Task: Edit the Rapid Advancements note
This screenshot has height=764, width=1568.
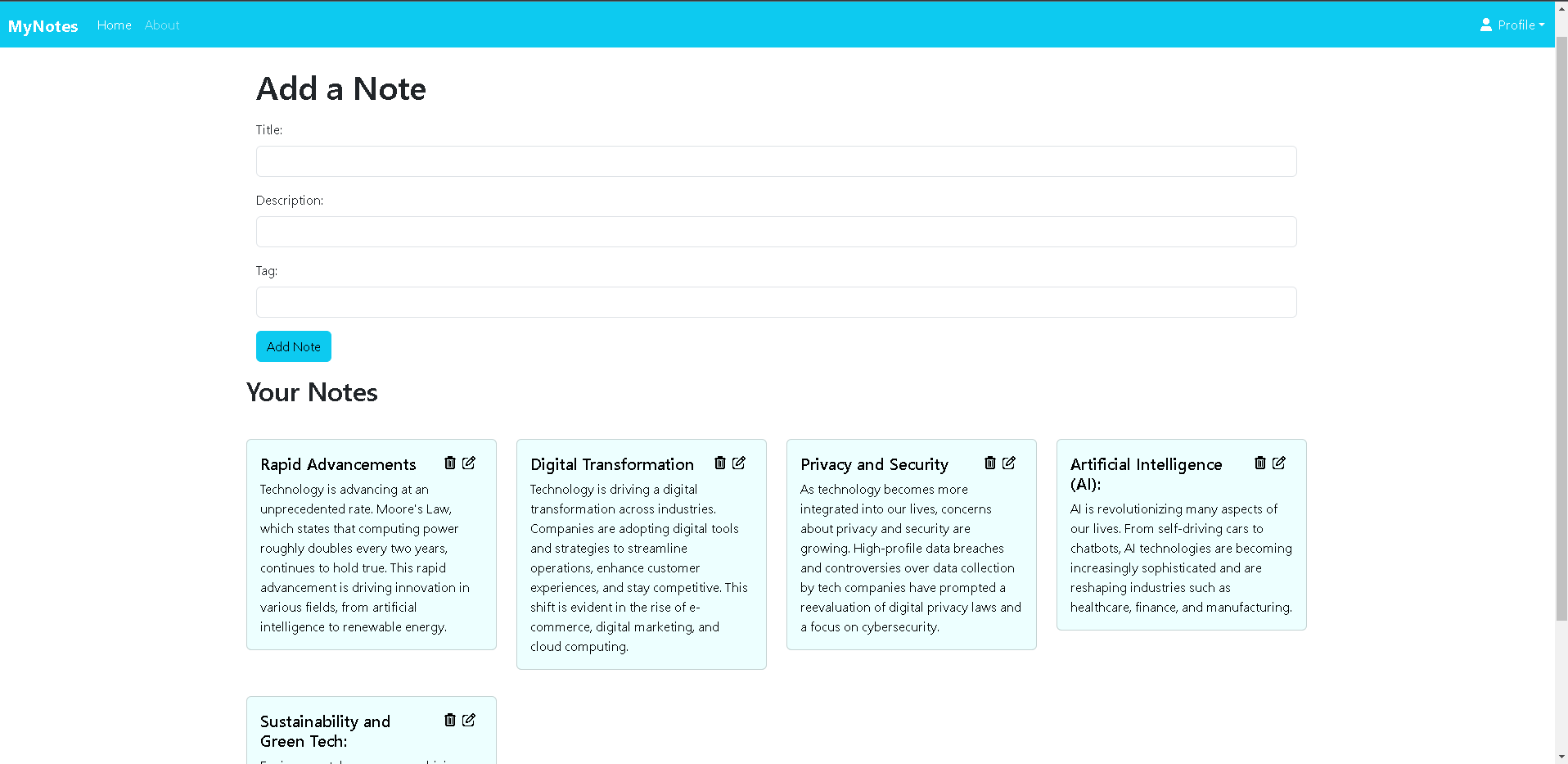Action: click(x=469, y=463)
